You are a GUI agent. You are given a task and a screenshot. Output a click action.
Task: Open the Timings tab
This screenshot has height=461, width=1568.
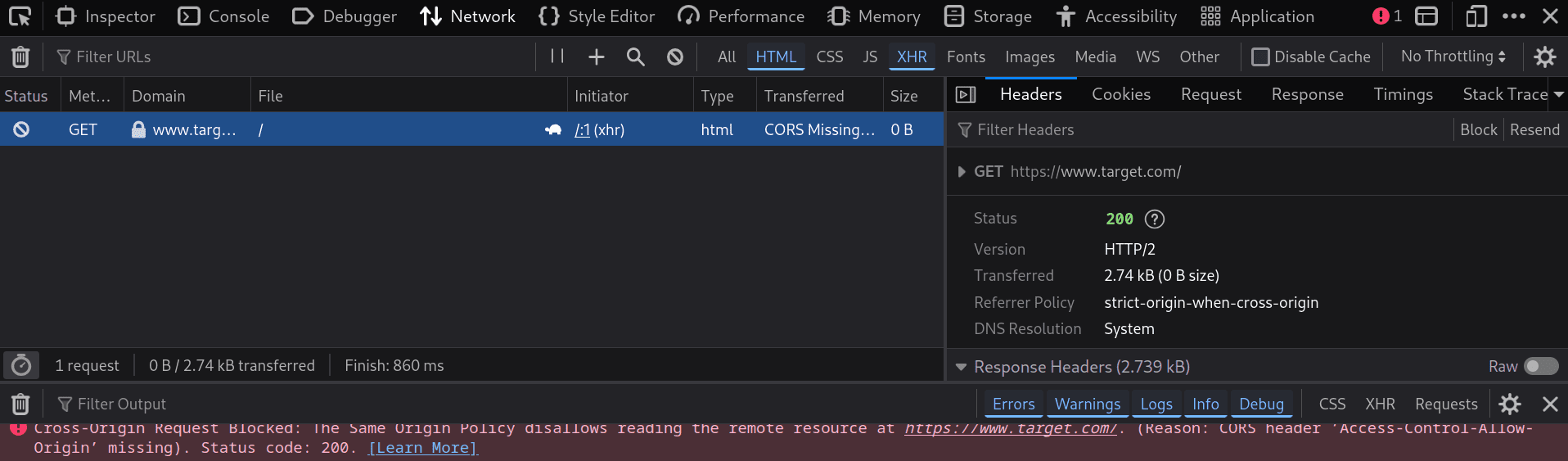click(x=1403, y=95)
